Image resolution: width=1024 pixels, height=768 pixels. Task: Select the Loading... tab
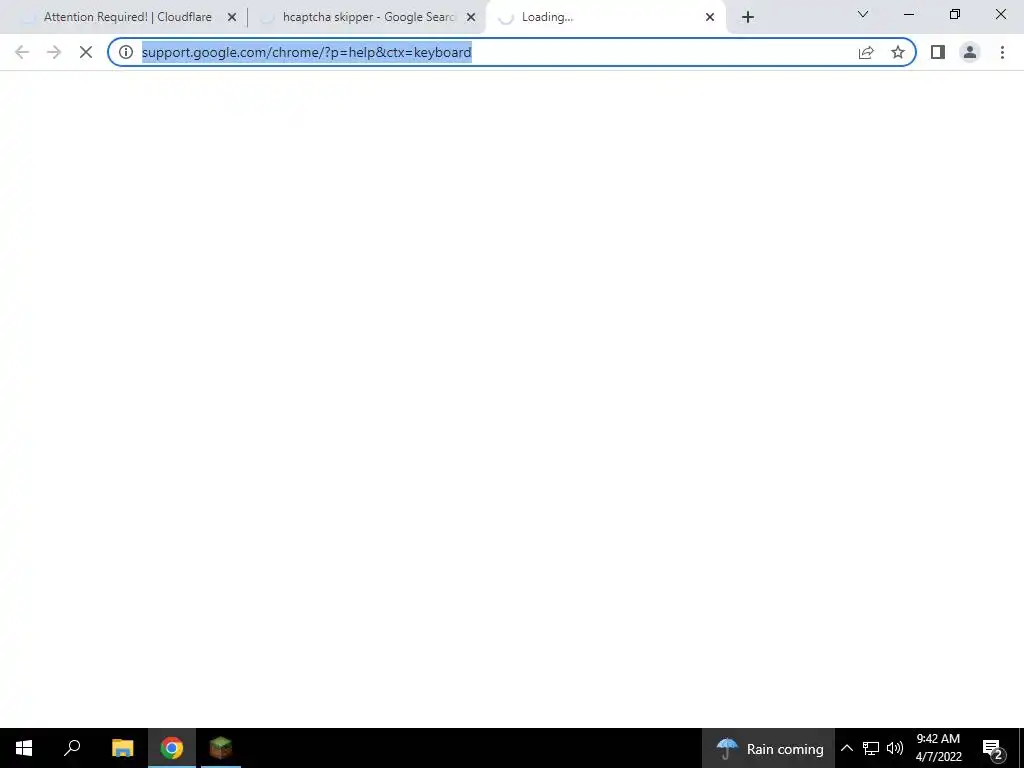(x=604, y=17)
